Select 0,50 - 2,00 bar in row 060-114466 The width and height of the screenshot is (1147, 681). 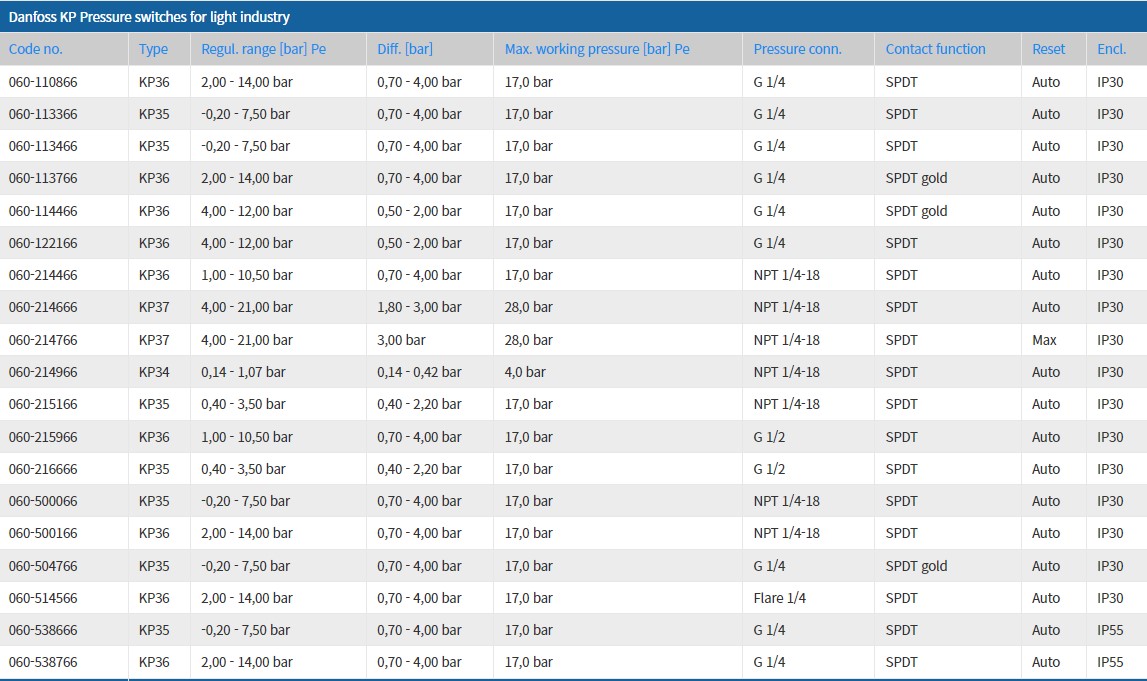click(420, 211)
